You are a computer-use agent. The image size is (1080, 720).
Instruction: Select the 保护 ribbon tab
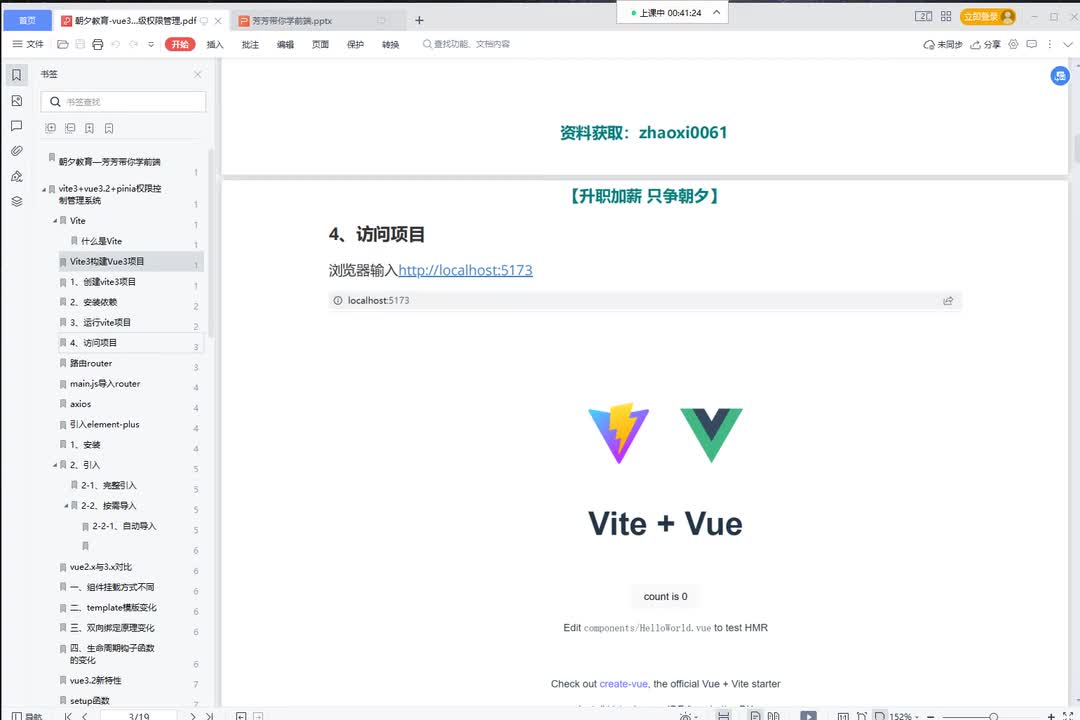pyautogui.click(x=355, y=44)
